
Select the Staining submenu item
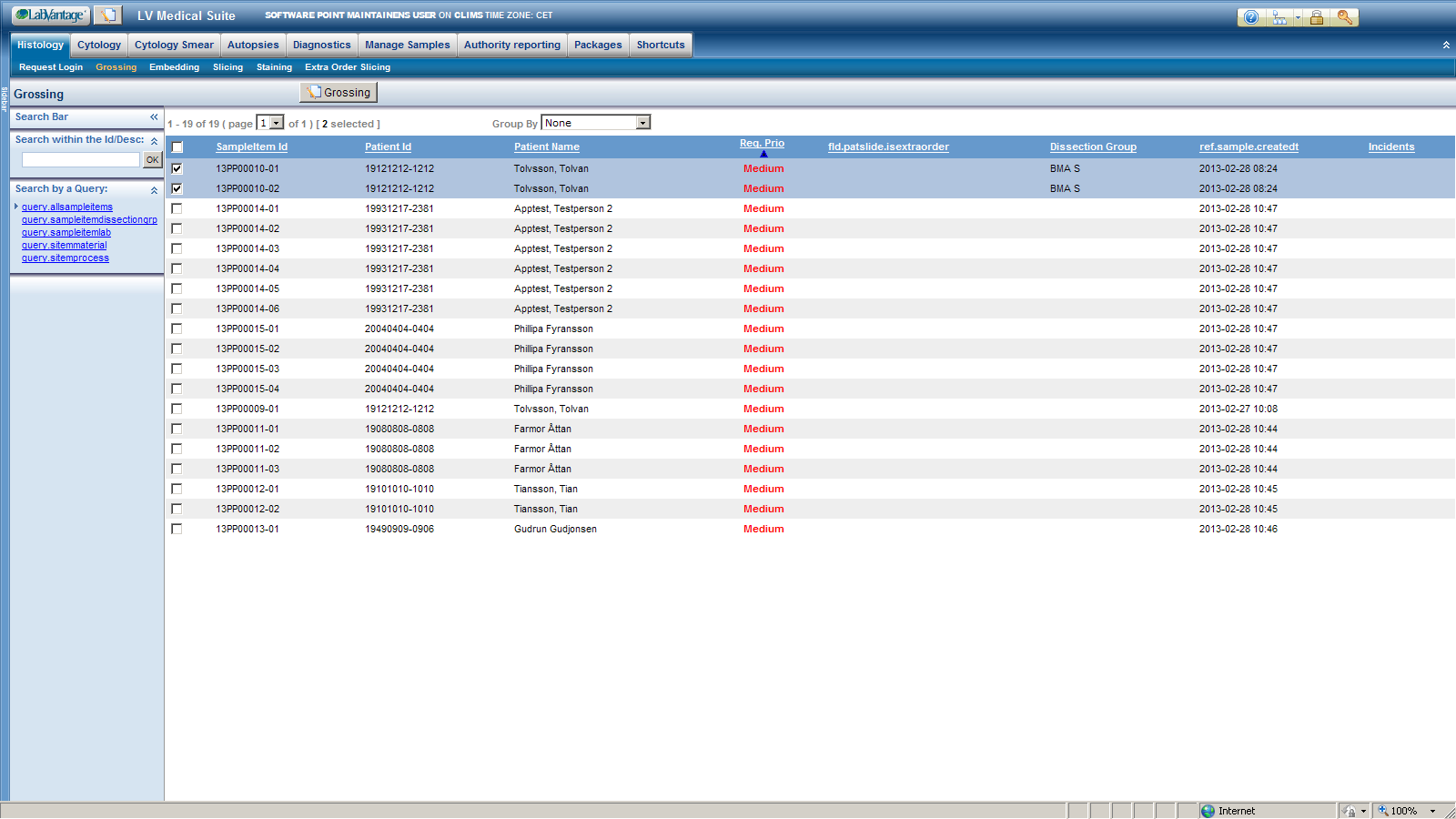point(274,67)
